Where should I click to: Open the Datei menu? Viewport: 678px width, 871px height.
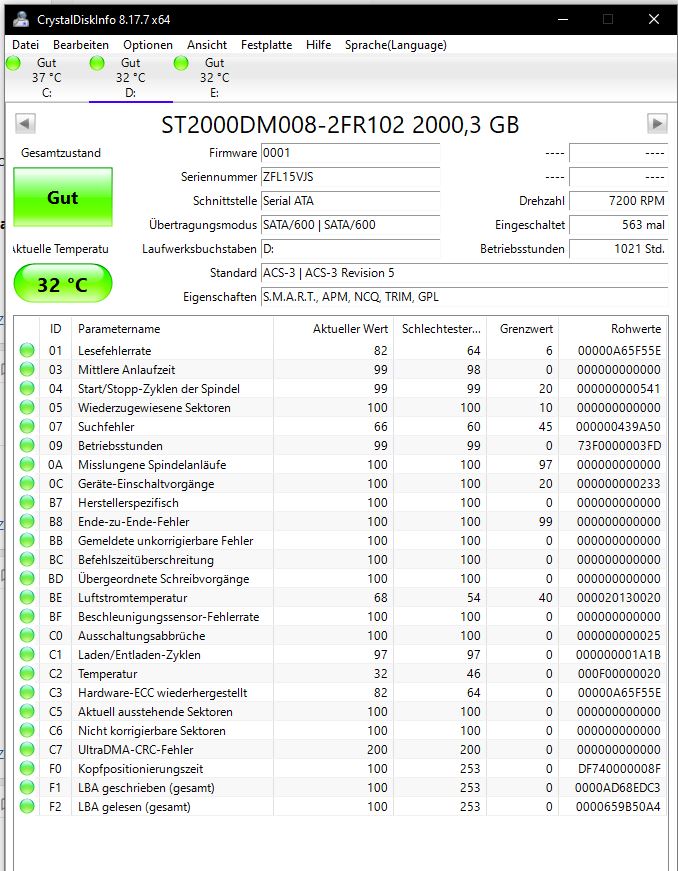coord(26,45)
